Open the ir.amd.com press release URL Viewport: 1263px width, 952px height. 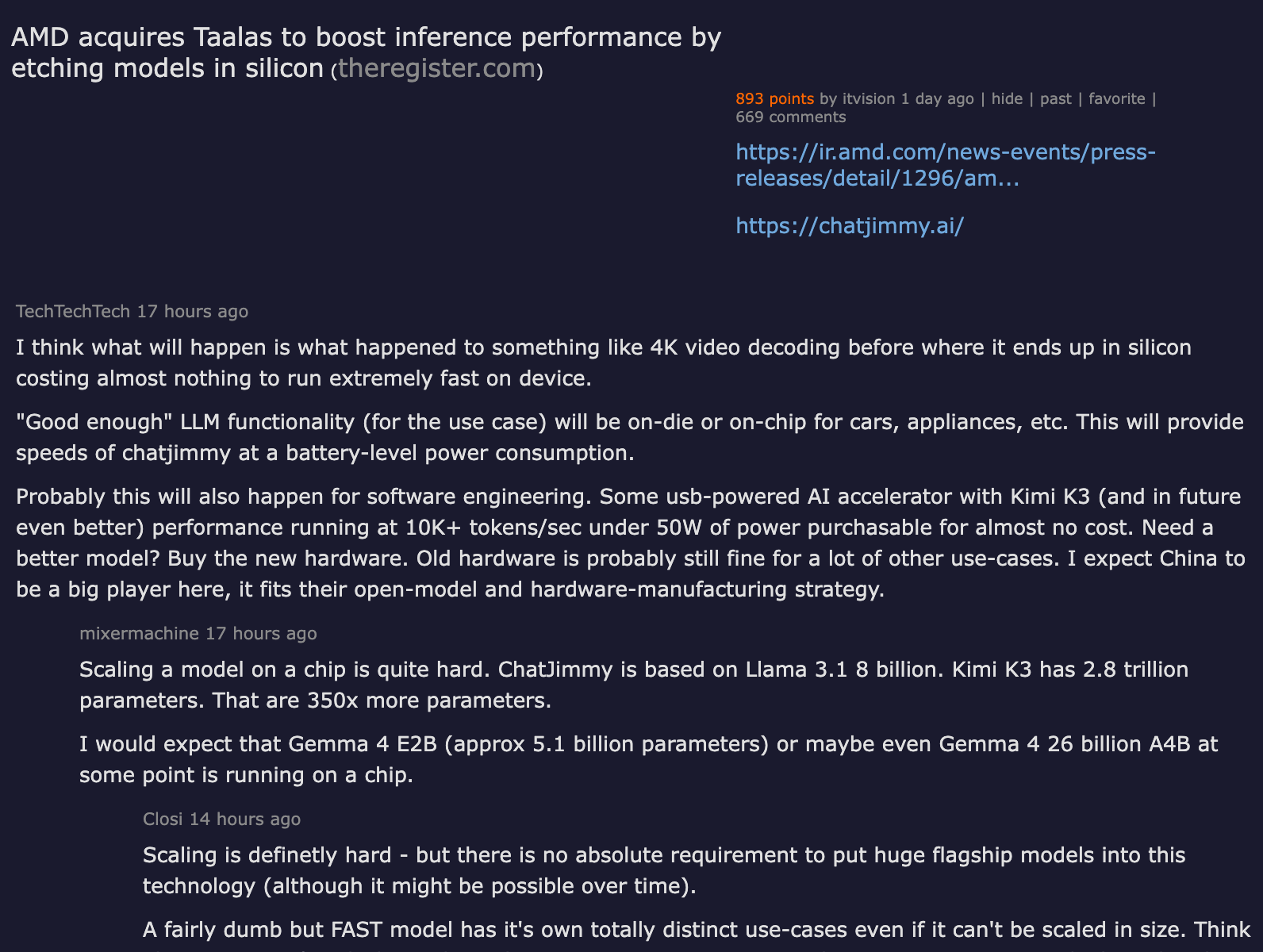click(946, 164)
